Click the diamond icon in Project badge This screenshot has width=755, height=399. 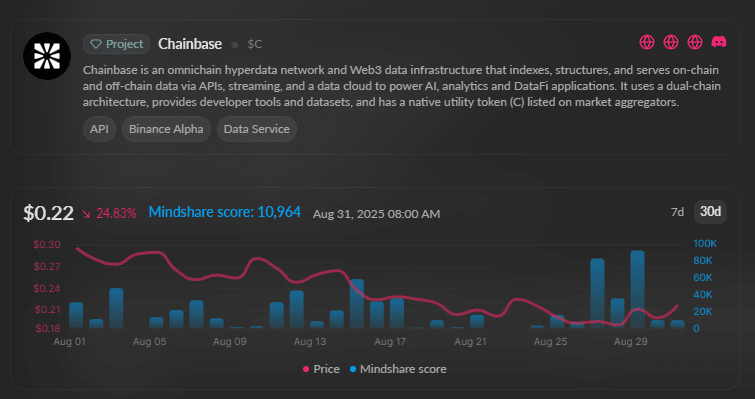[x=96, y=44]
